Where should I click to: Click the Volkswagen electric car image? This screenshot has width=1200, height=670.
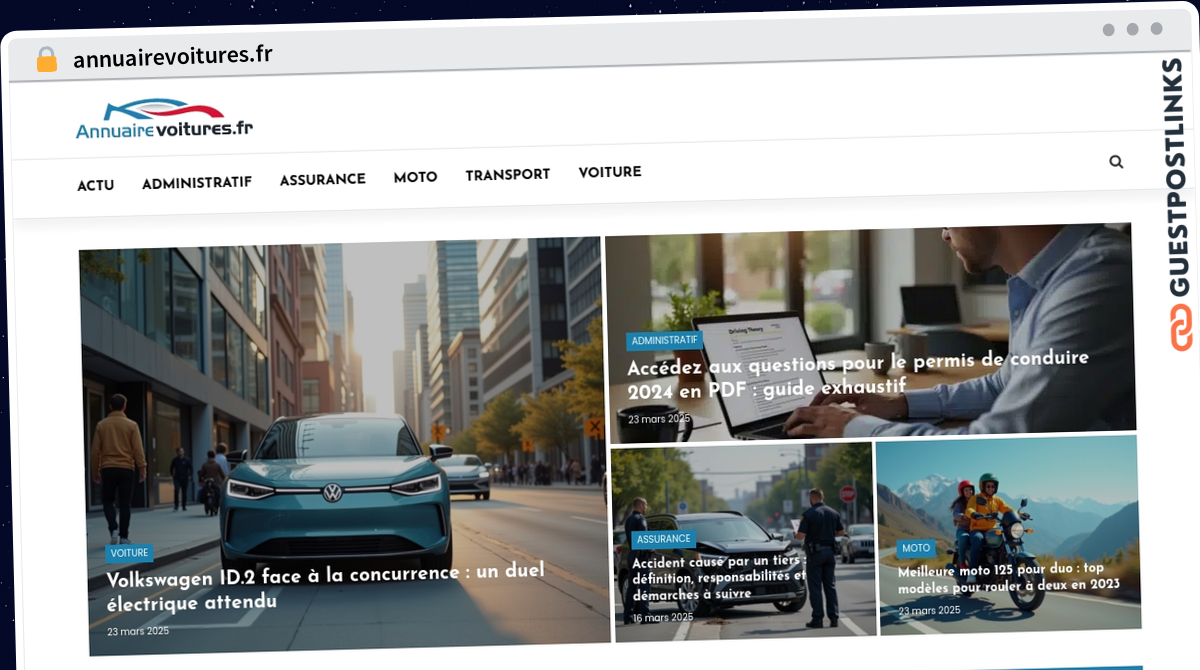pos(345,445)
